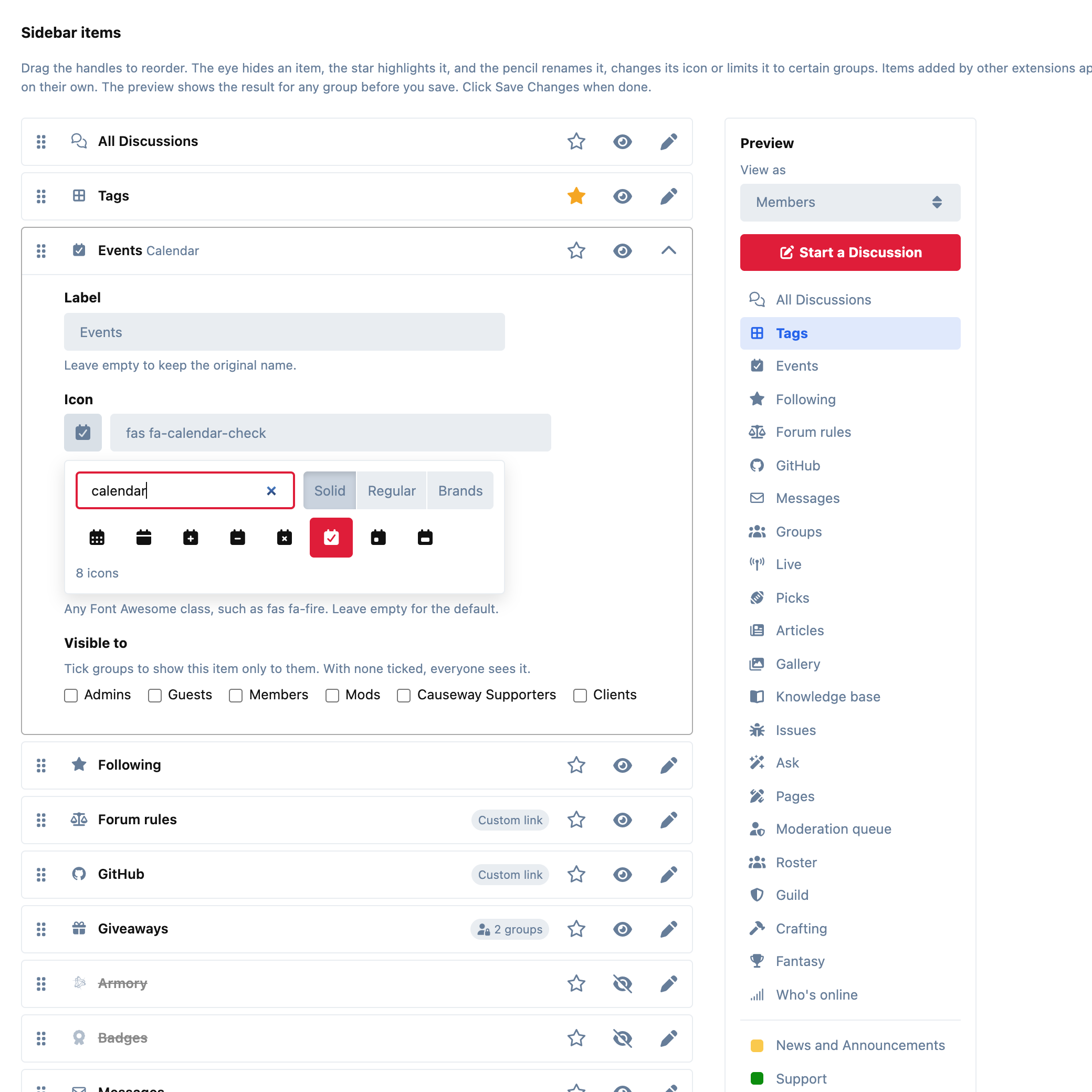
Task: Switch icon picker to Regular style
Action: coord(392,490)
